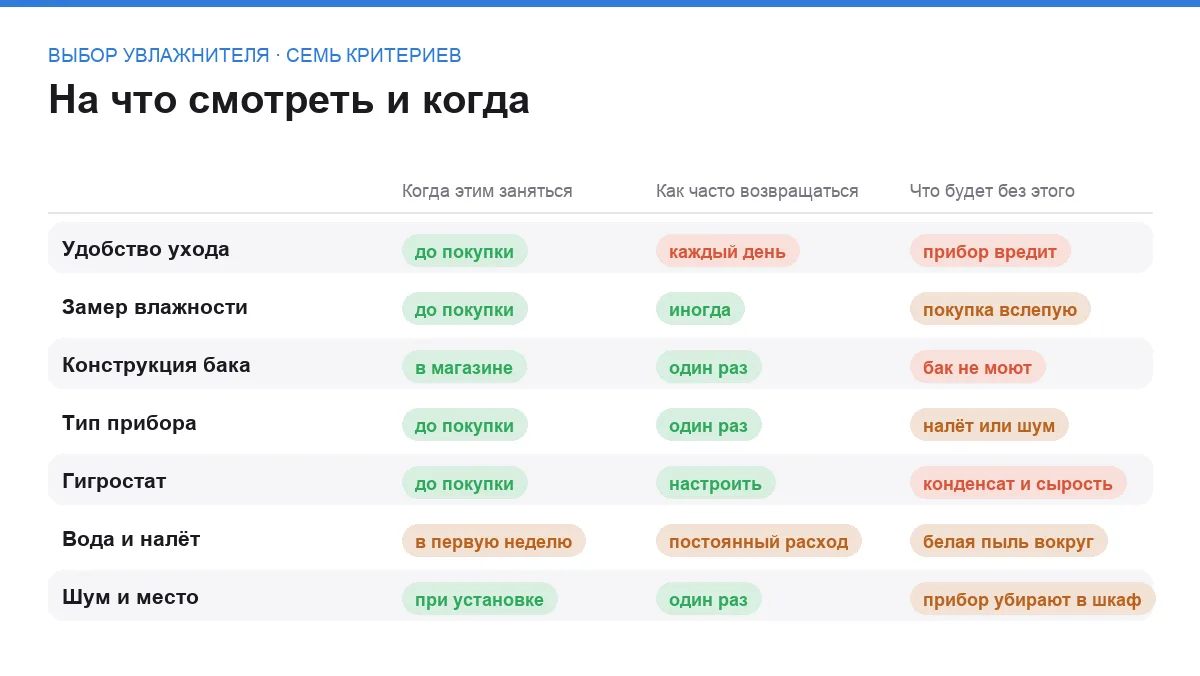Select "до покупки" tag in Удобство ухода row
The height and width of the screenshot is (676, 1200).
pos(464,251)
